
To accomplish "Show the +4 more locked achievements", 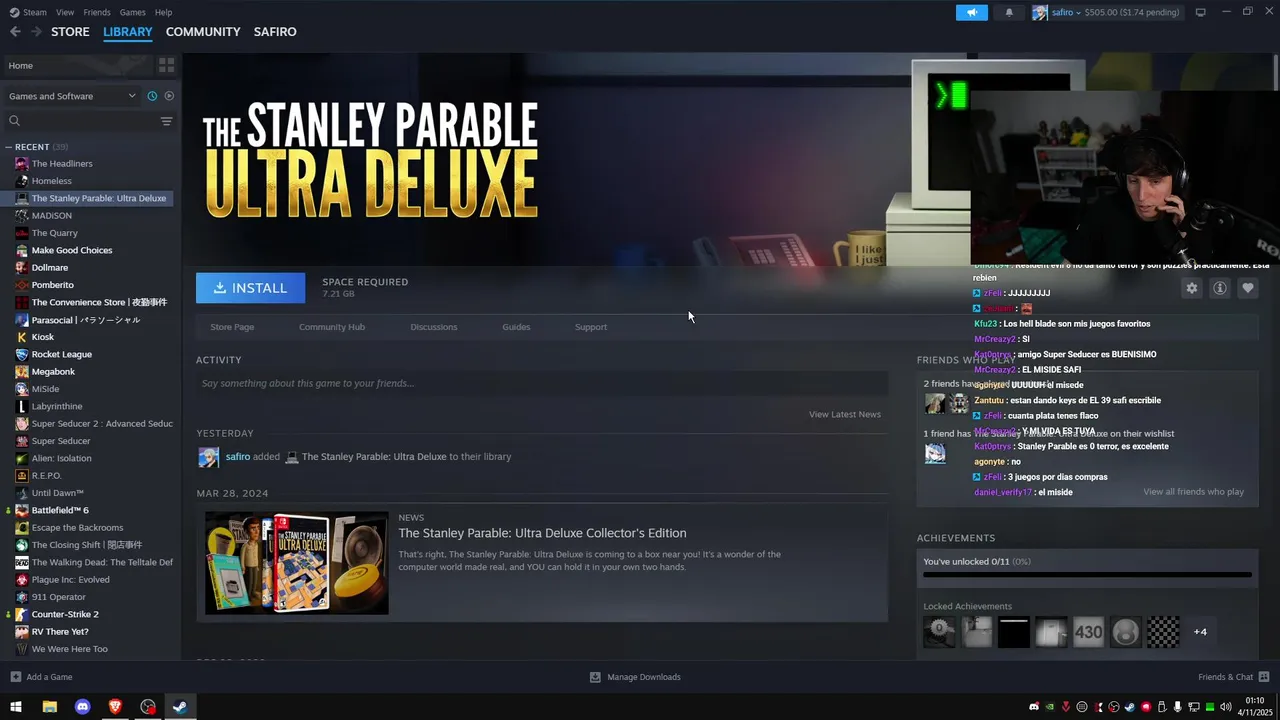I will coord(1200,632).
